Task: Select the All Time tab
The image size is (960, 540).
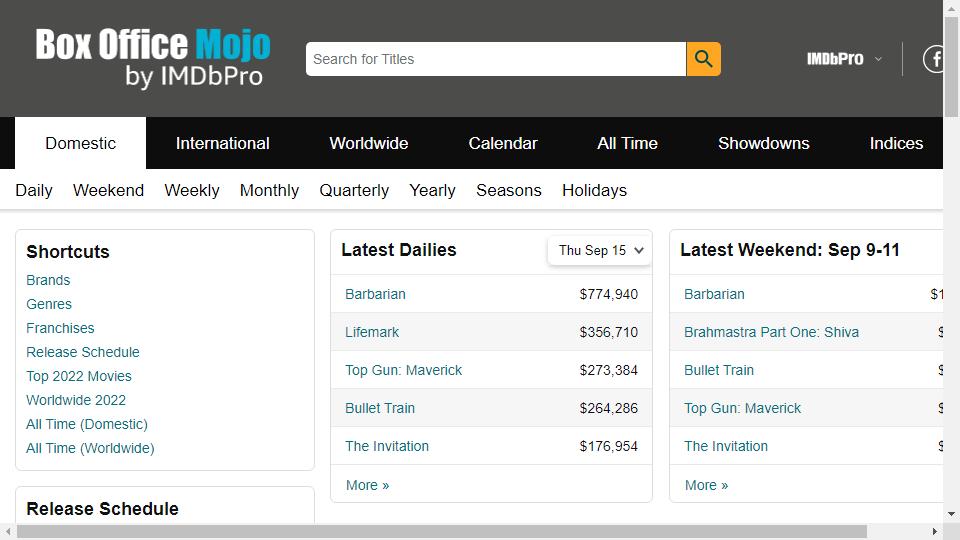Action: (627, 143)
